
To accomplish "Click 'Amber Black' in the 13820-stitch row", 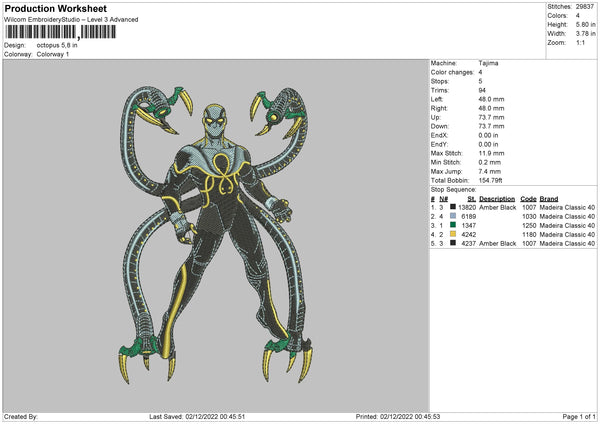I will 497,208.
